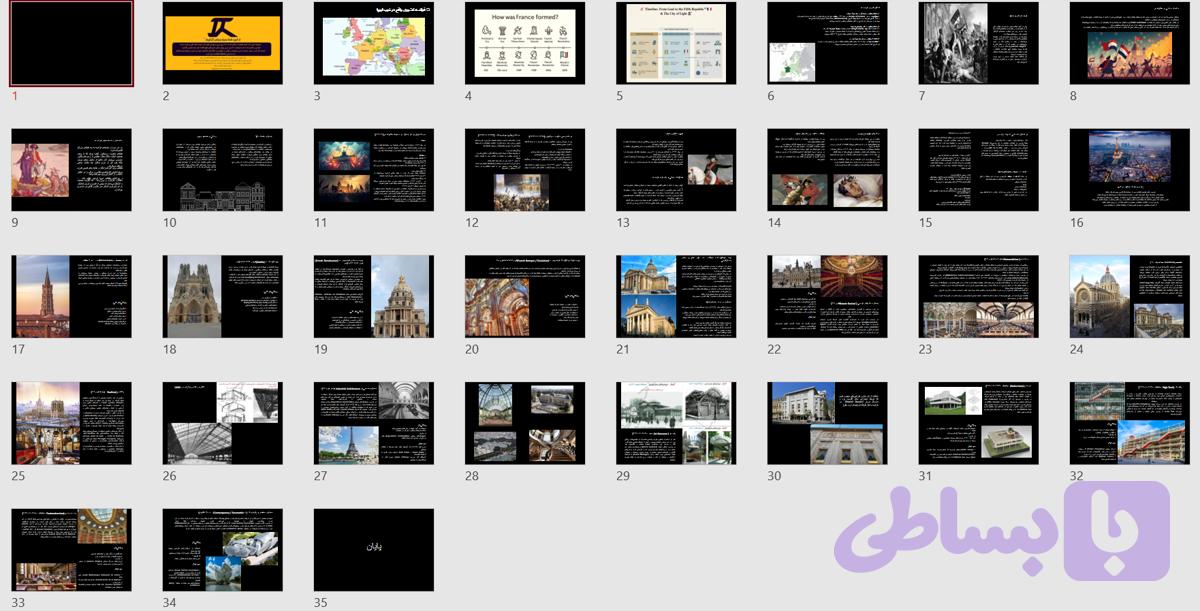The height and width of the screenshot is (611, 1200).
Task: Choose slide 19 with the domed building
Action: (374, 296)
